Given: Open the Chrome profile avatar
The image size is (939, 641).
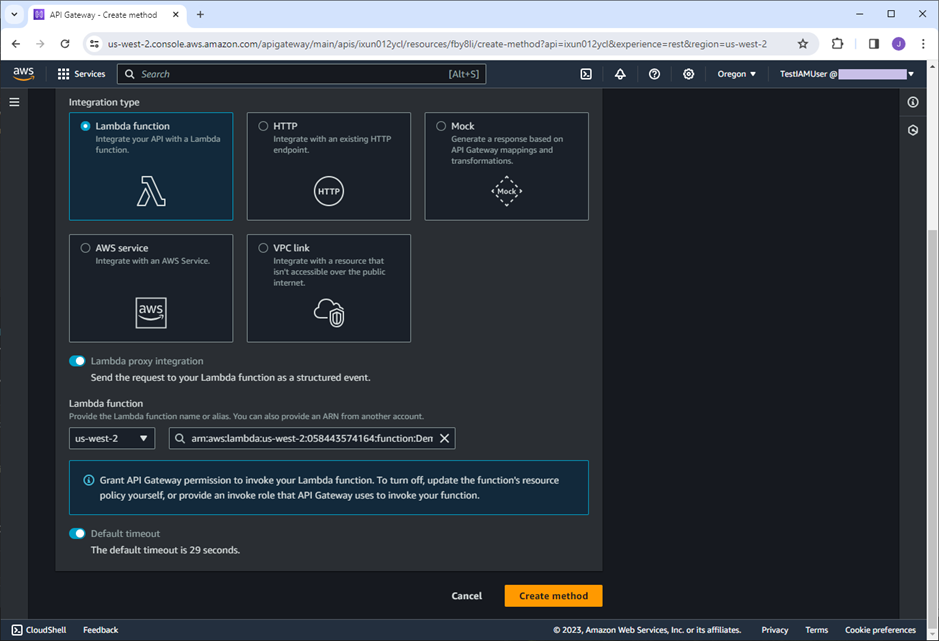Looking at the screenshot, I should click(x=898, y=44).
